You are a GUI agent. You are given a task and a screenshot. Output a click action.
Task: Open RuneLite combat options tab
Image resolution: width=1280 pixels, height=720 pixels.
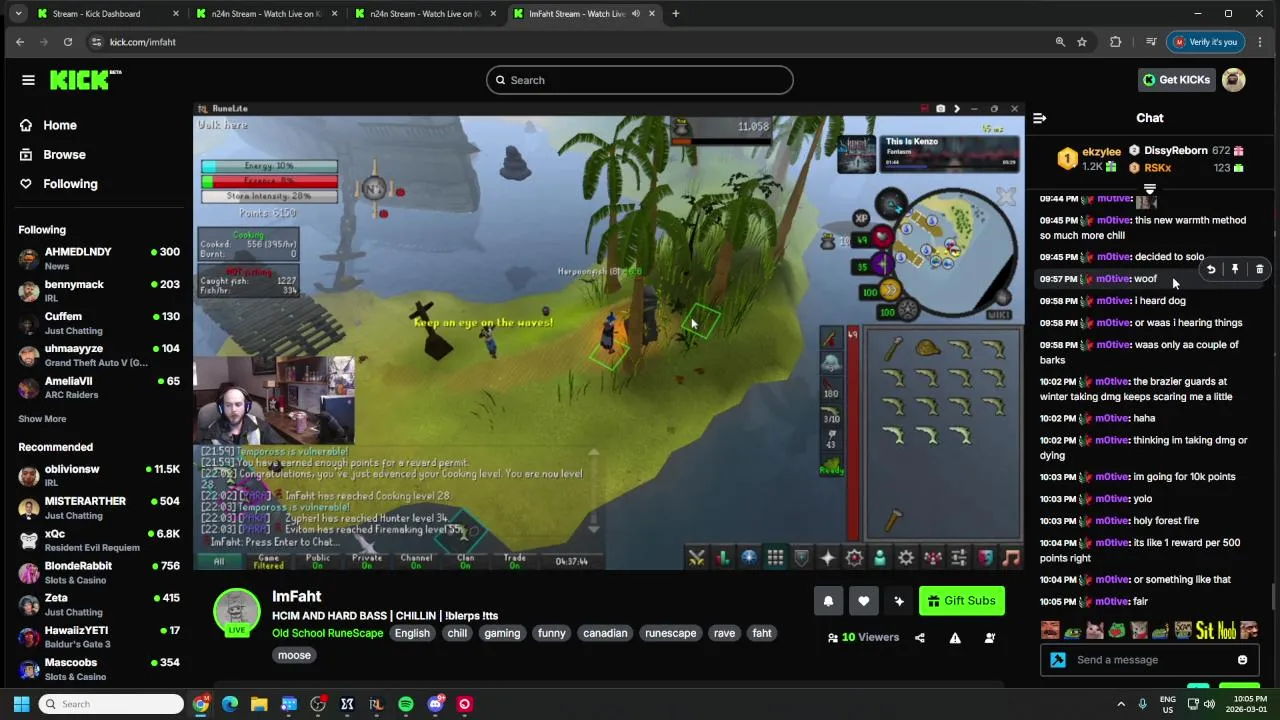tap(696, 558)
